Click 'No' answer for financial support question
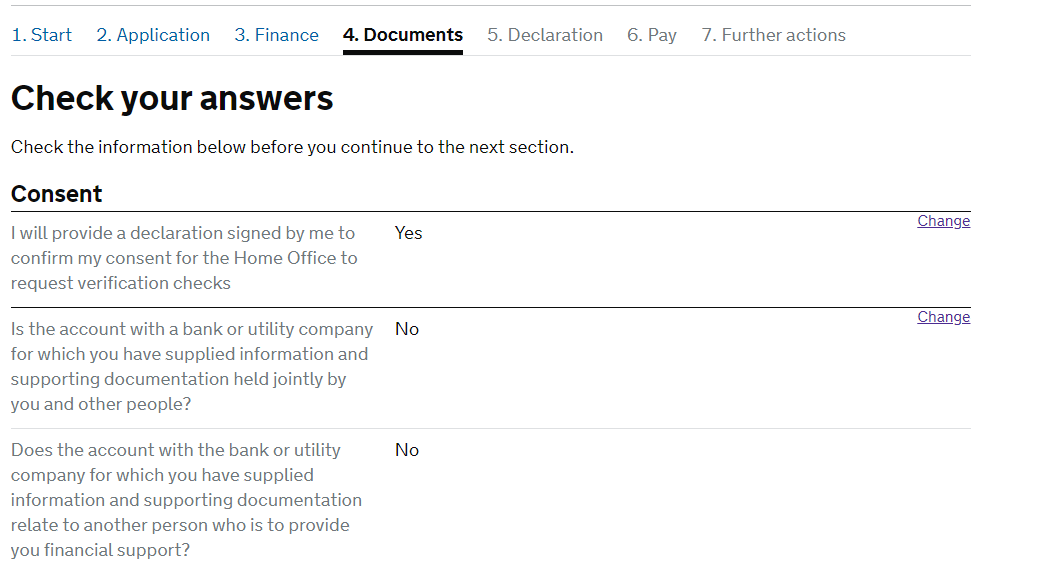 [407, 450]
